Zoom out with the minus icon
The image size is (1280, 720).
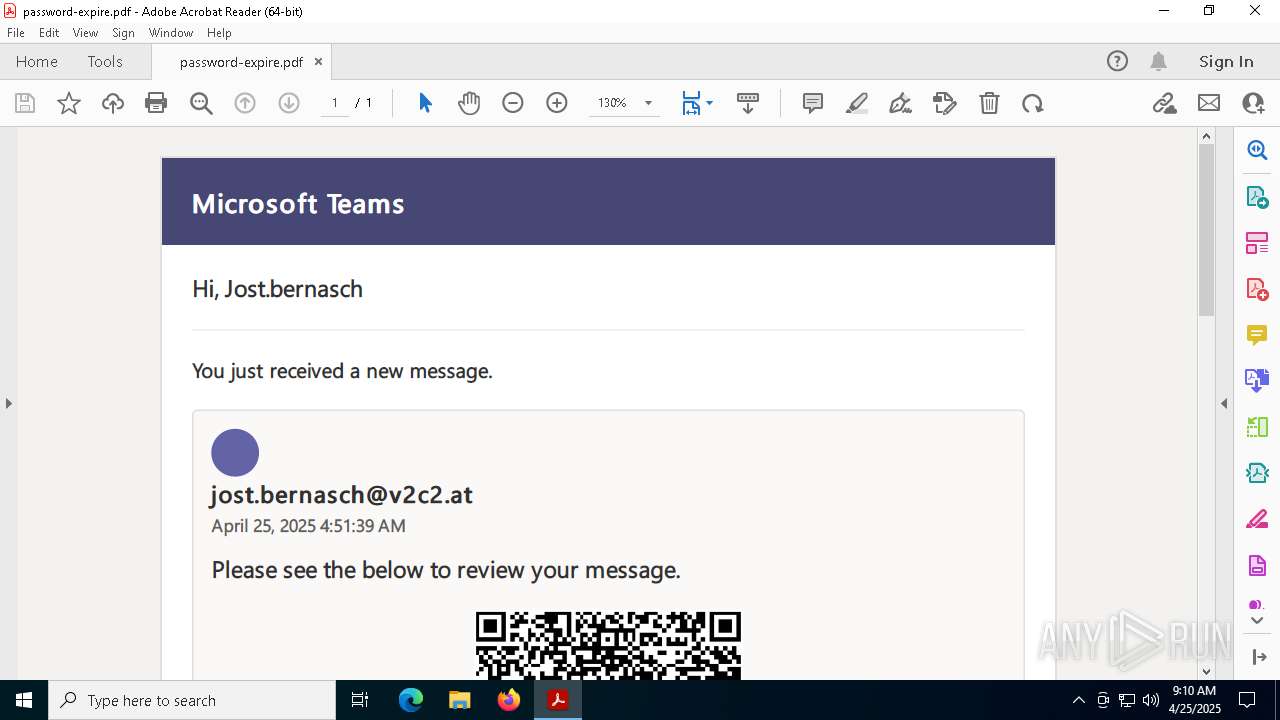pyautogui.click(x=513, y=103)
